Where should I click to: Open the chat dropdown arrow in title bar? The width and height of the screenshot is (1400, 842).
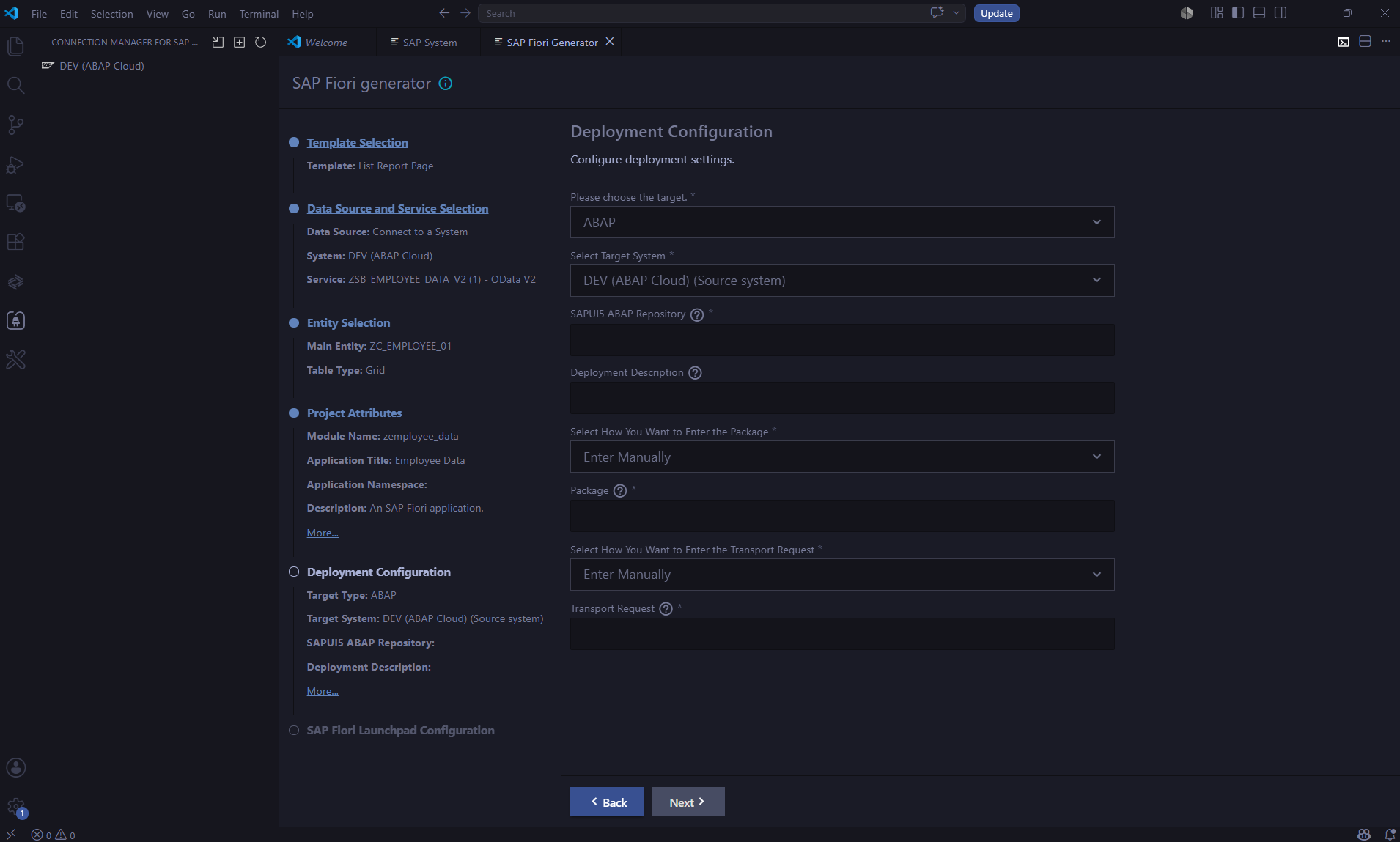pos(957,12)
